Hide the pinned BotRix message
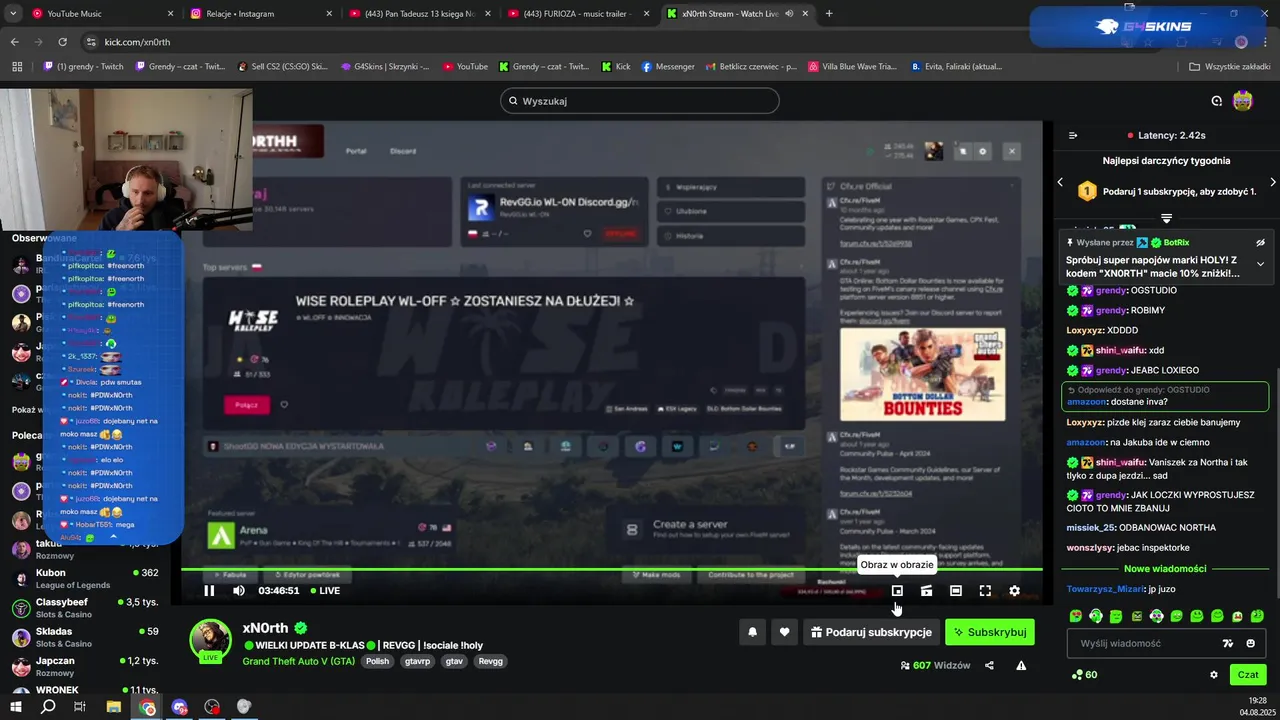1280x720 pixels. click(x=1260, y=242)
